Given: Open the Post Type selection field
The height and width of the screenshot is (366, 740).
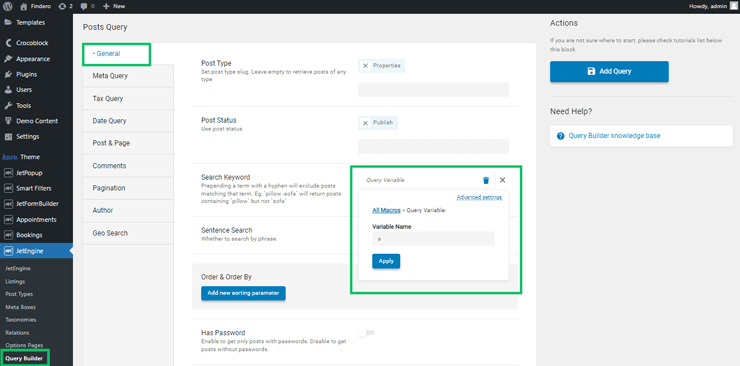Looking at the screenshot, I should pyautogui.click(x=433, y=90).
